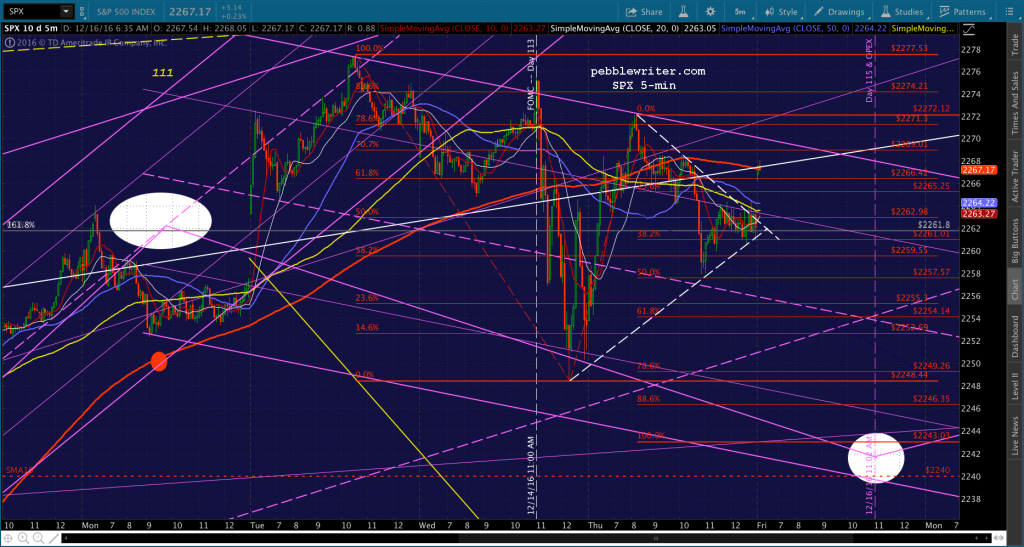The image size is (1024, 547).
Task: Open the Level II side tab
Action: tap(1016, 386)
